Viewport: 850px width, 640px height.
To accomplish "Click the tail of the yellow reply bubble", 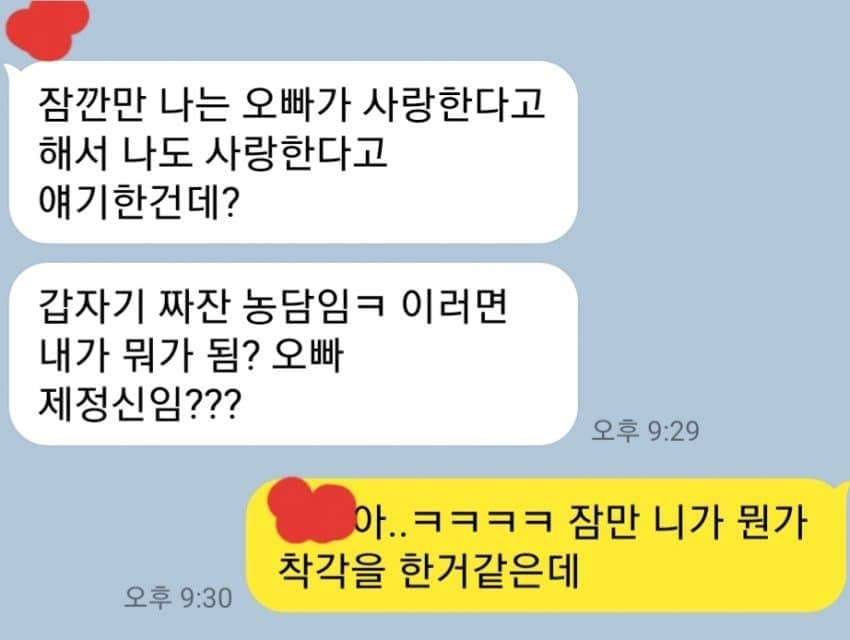I will (x=840, y=489).
